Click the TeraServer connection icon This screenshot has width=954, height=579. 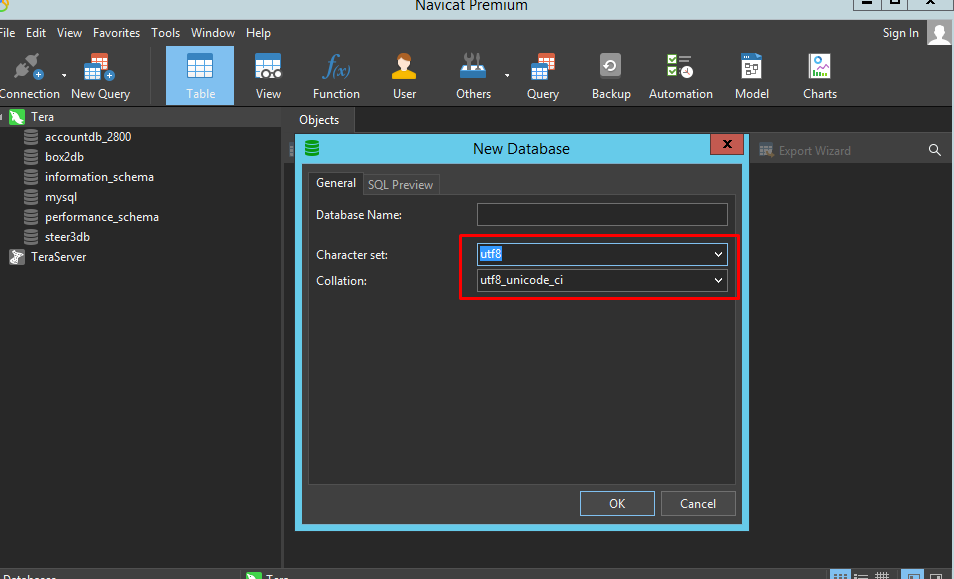(17, 257)
